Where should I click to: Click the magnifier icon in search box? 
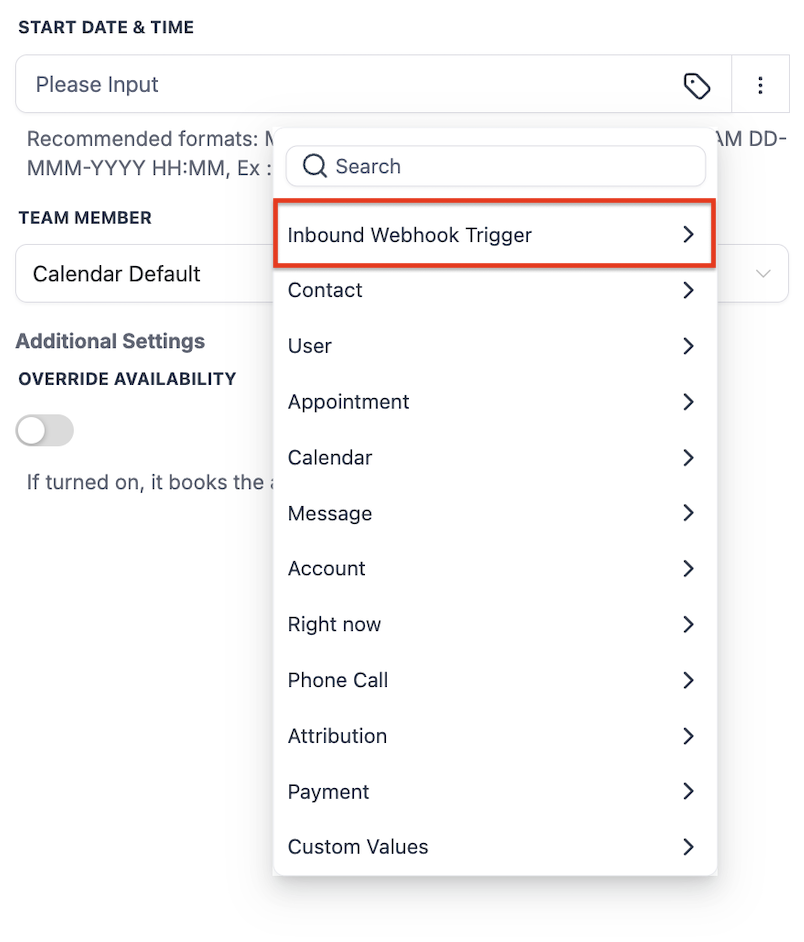pos(314,166)
